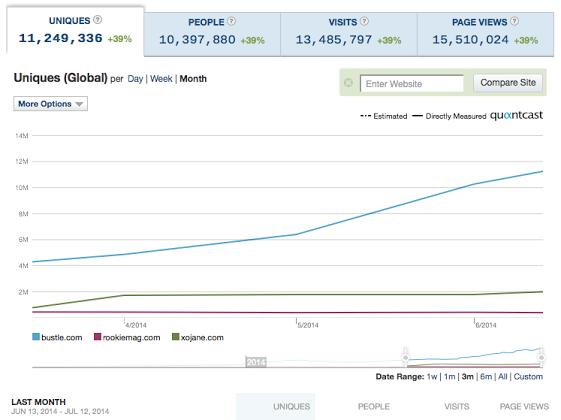The image size is (561, 420).
Task: Click the left handle of timeline range slider
Action: point(405,357)
